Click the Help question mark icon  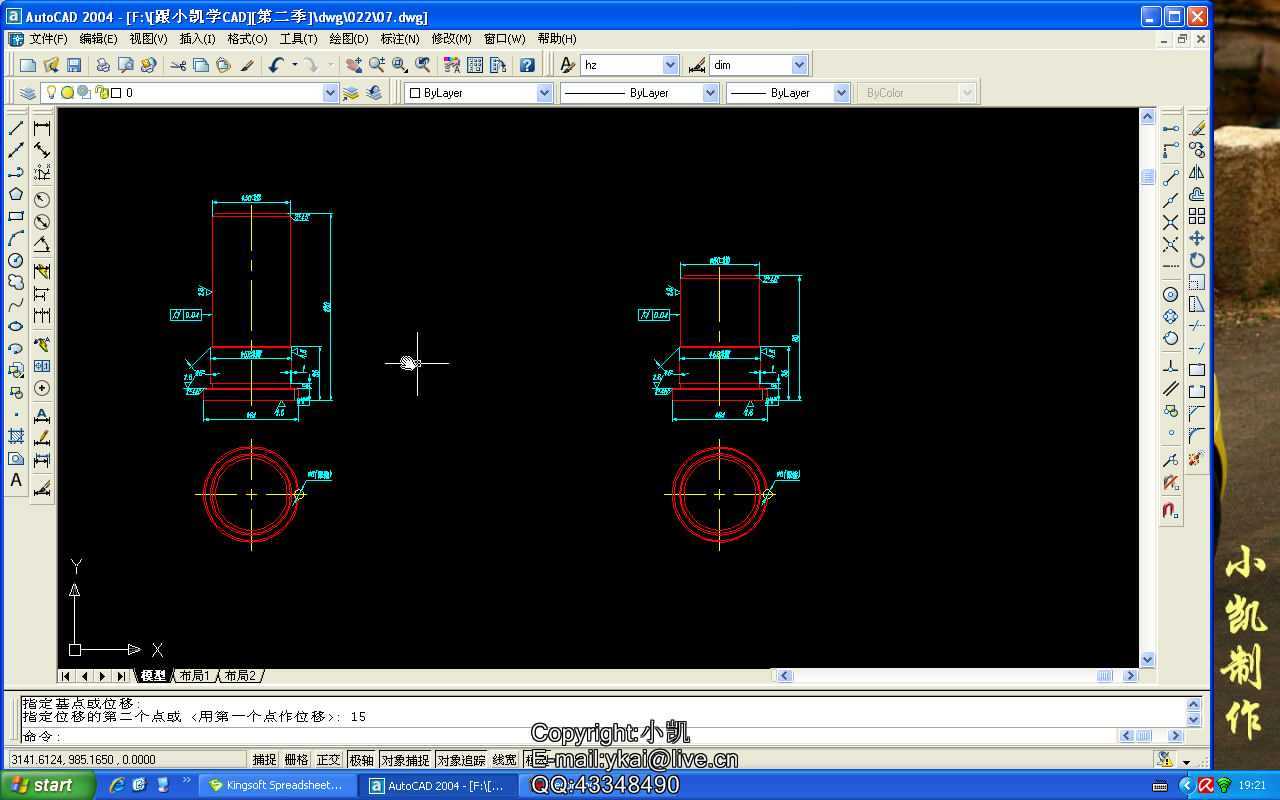click(527, 65)
